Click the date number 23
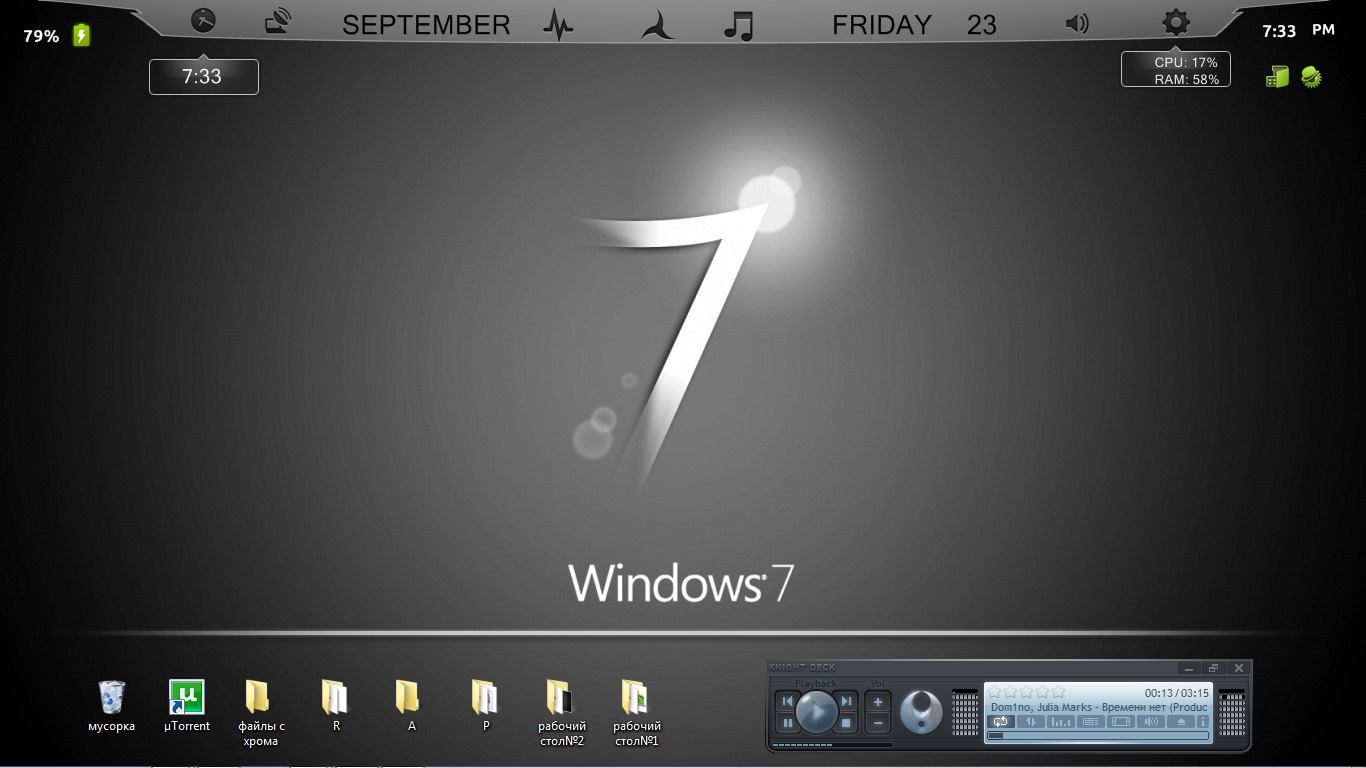The width and height of the screenshot is (1366, 768). 982,25
